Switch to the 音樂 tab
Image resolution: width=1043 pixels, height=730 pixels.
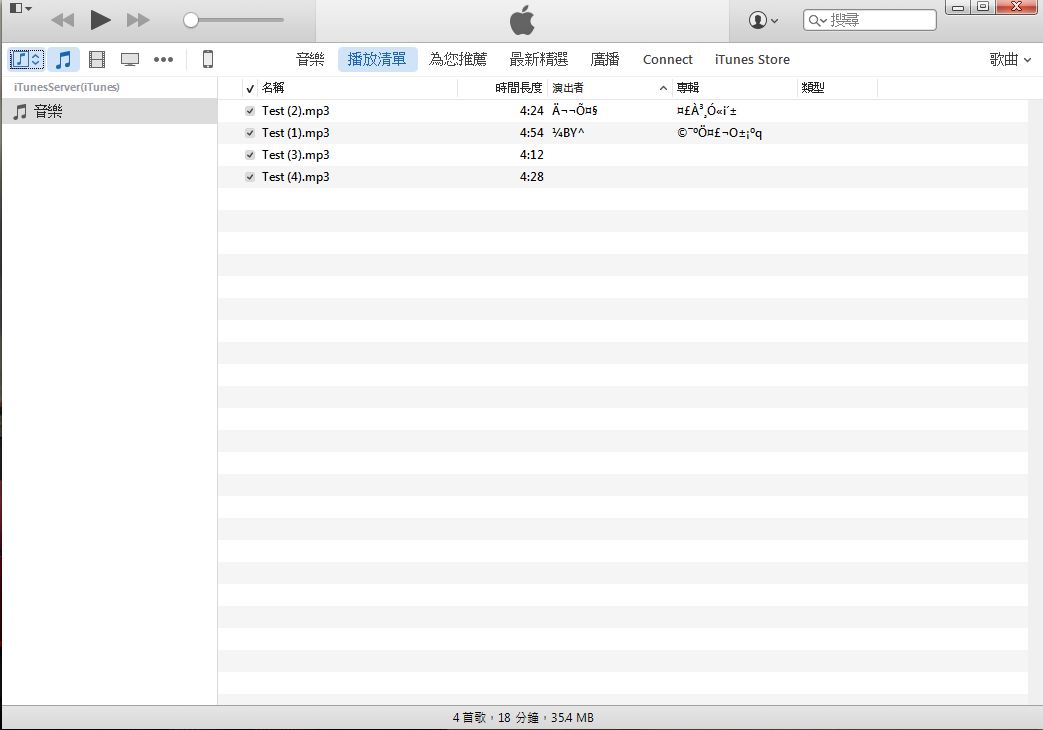click(x=310, y=59)
